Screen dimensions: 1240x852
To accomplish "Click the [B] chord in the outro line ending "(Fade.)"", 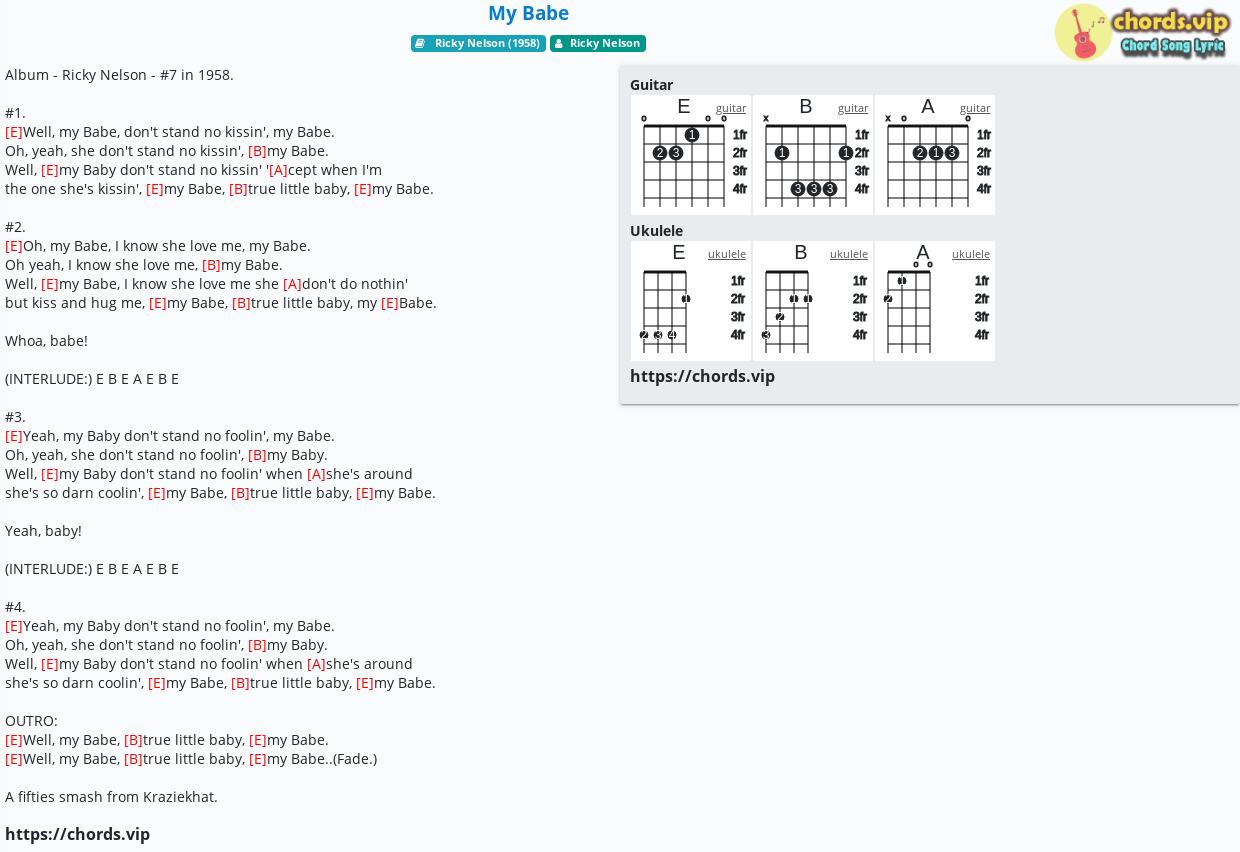I will click(x=133, y=759).
